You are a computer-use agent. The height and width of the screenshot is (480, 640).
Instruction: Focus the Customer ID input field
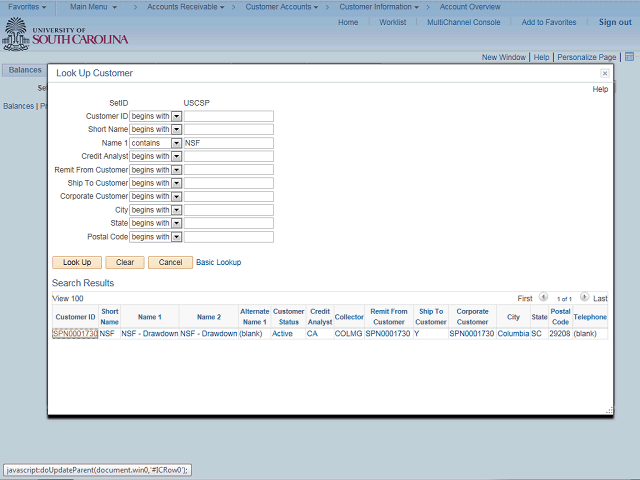coord(229,116)
